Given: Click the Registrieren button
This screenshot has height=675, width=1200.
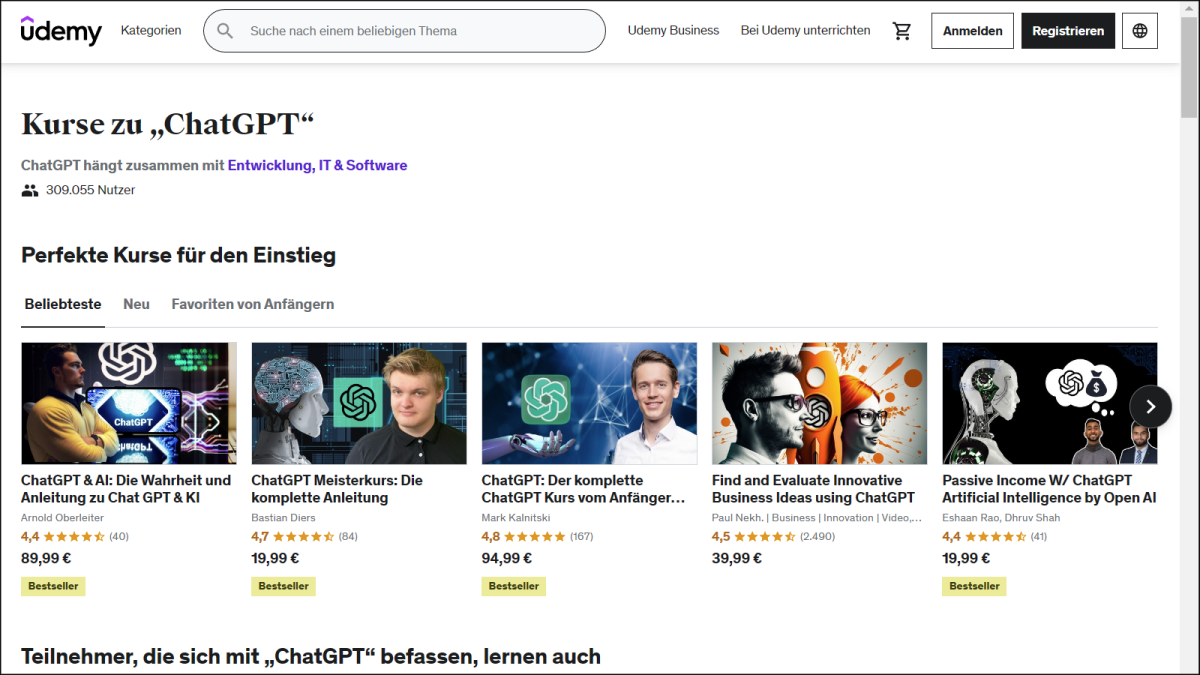Looking at the screenshot, I should [1068, 31].
